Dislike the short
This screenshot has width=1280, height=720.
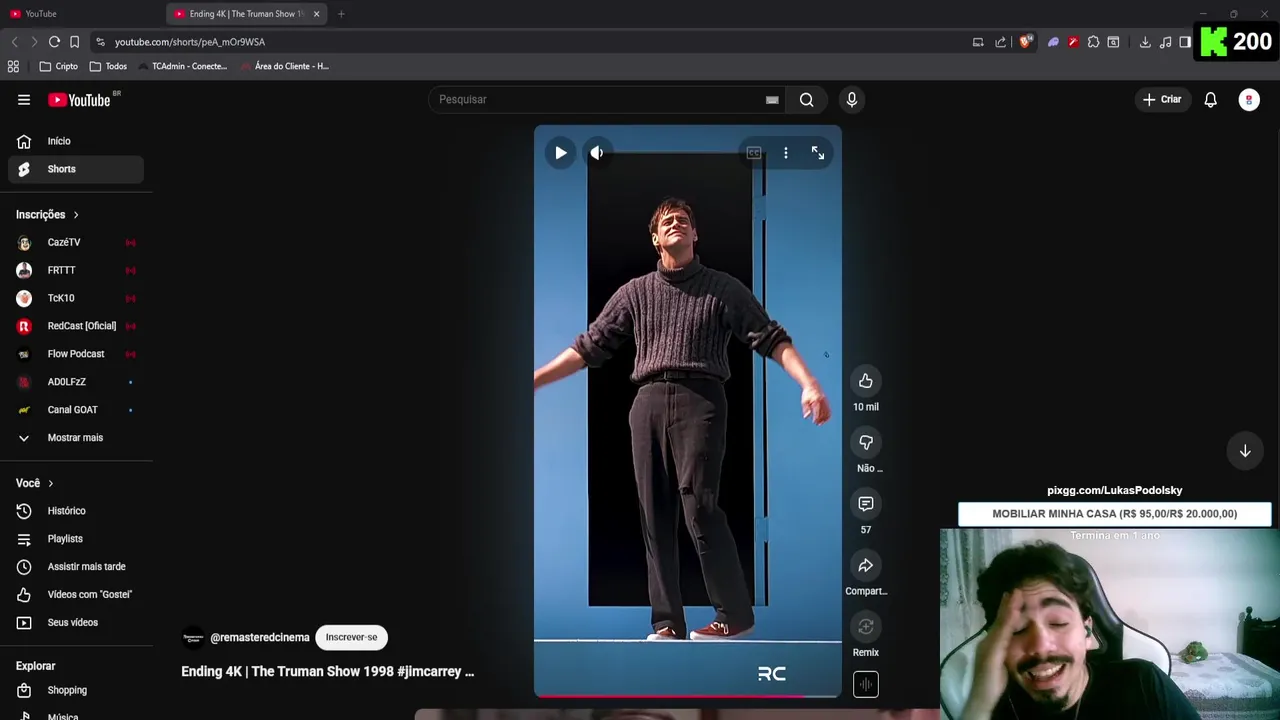point(866,442)
